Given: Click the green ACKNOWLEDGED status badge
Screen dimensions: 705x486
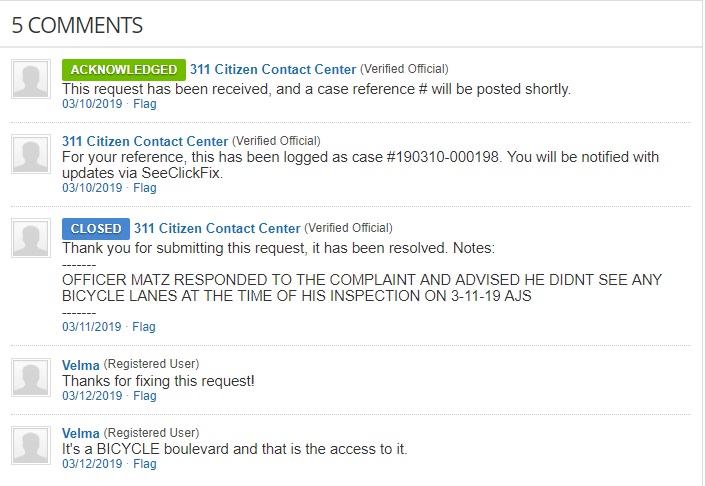Looking at the screenshot, I should pyautogui.click(x=123, y=70).
